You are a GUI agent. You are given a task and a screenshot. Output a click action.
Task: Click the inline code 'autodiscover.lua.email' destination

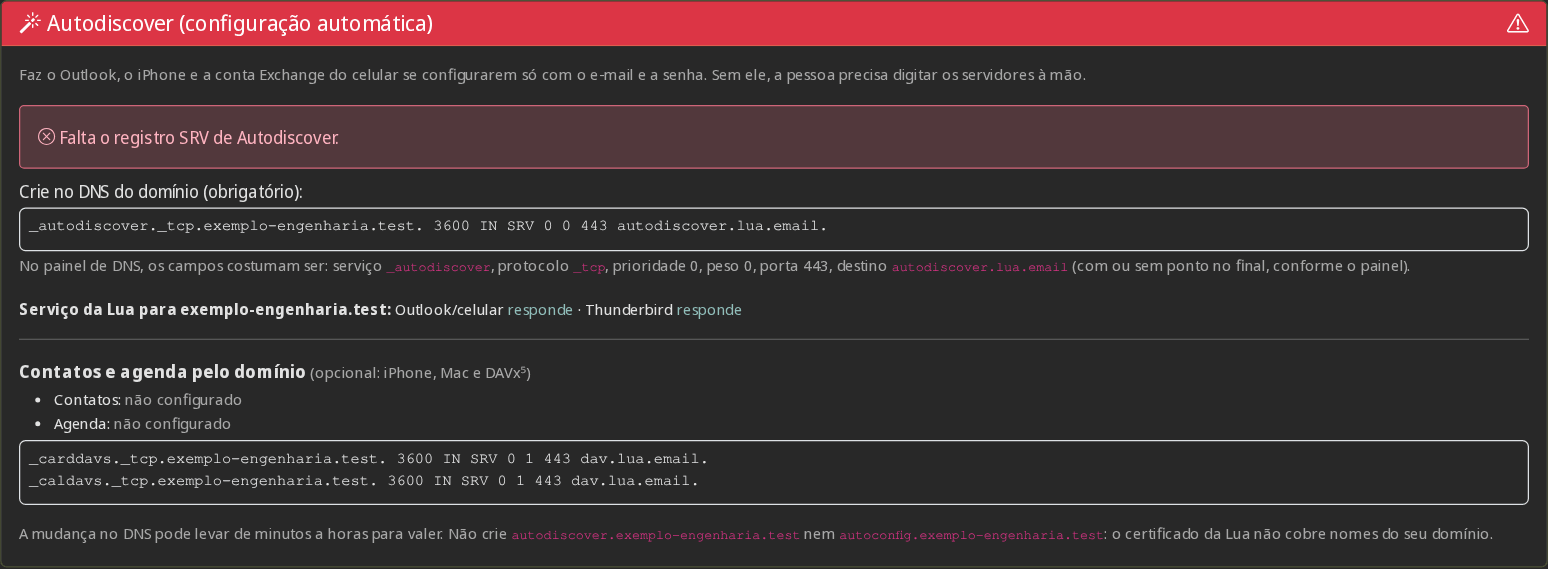click(x=980, y=268)
